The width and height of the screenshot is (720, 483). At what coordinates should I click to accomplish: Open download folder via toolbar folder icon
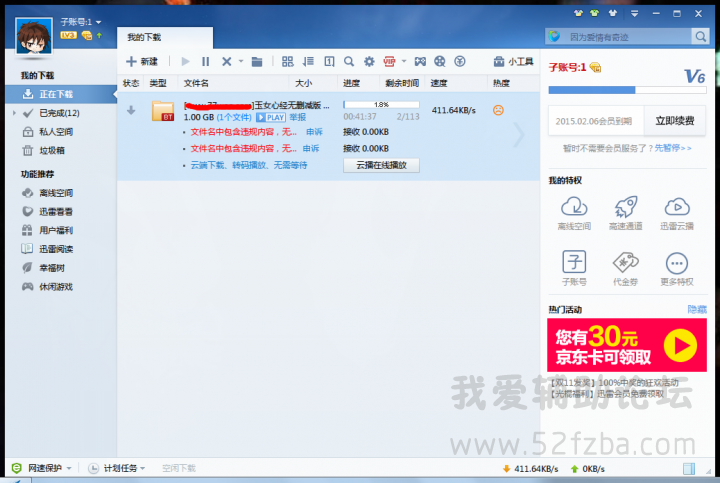(257, 62)
